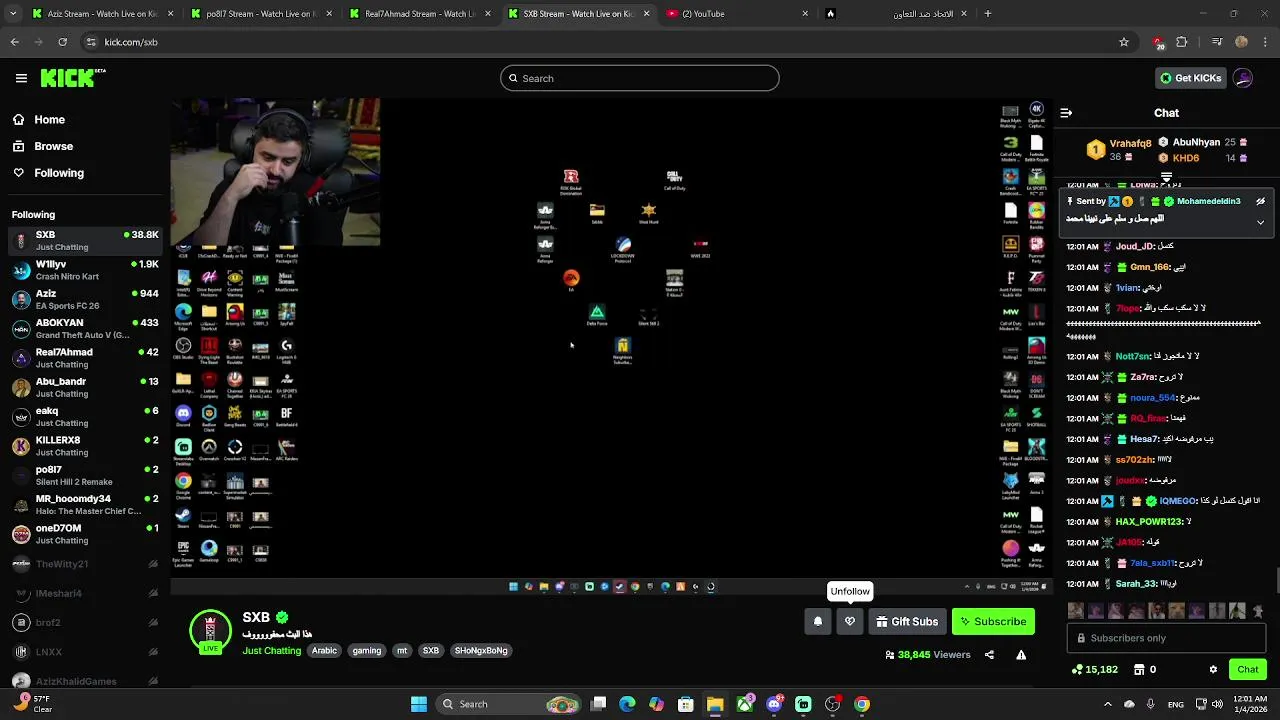Select the SHoNgxBoNg tag

click(x=481, y=651)
